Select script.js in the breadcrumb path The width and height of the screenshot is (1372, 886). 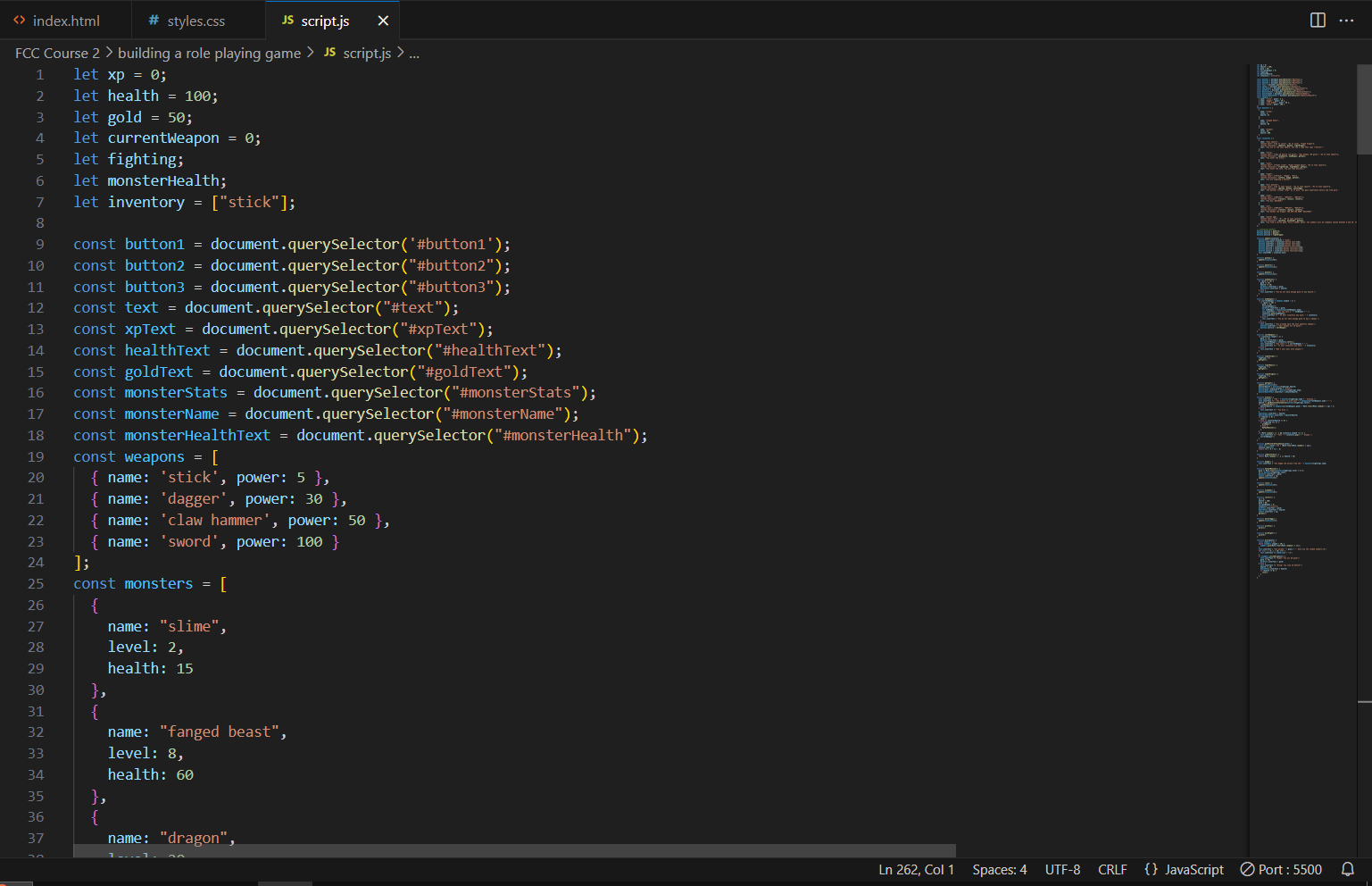(x=367, y=53)
